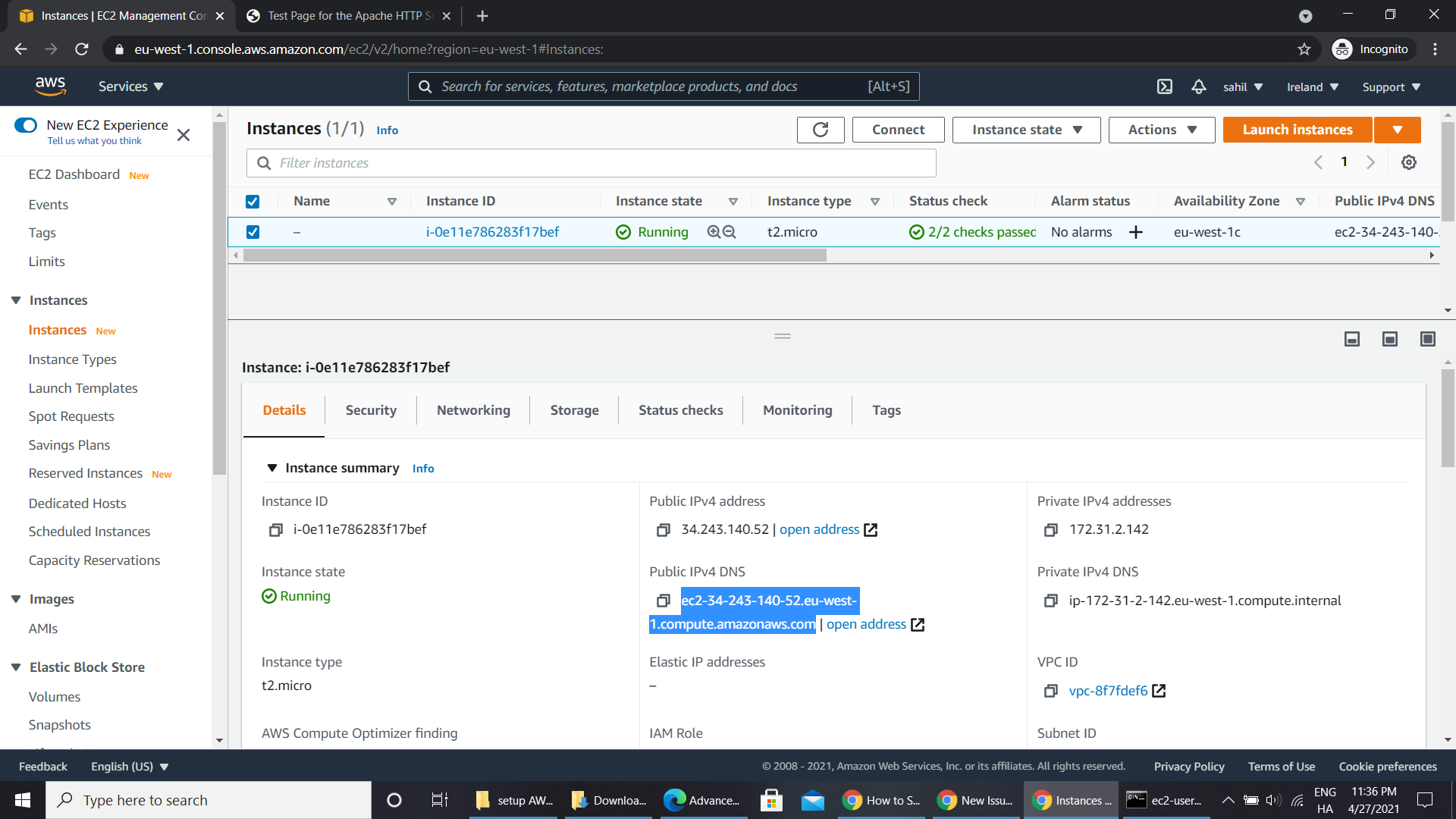This screenshot has width=1456, height=819.
Task: Click the refresh instances button
Action: [x=820, y=130]
